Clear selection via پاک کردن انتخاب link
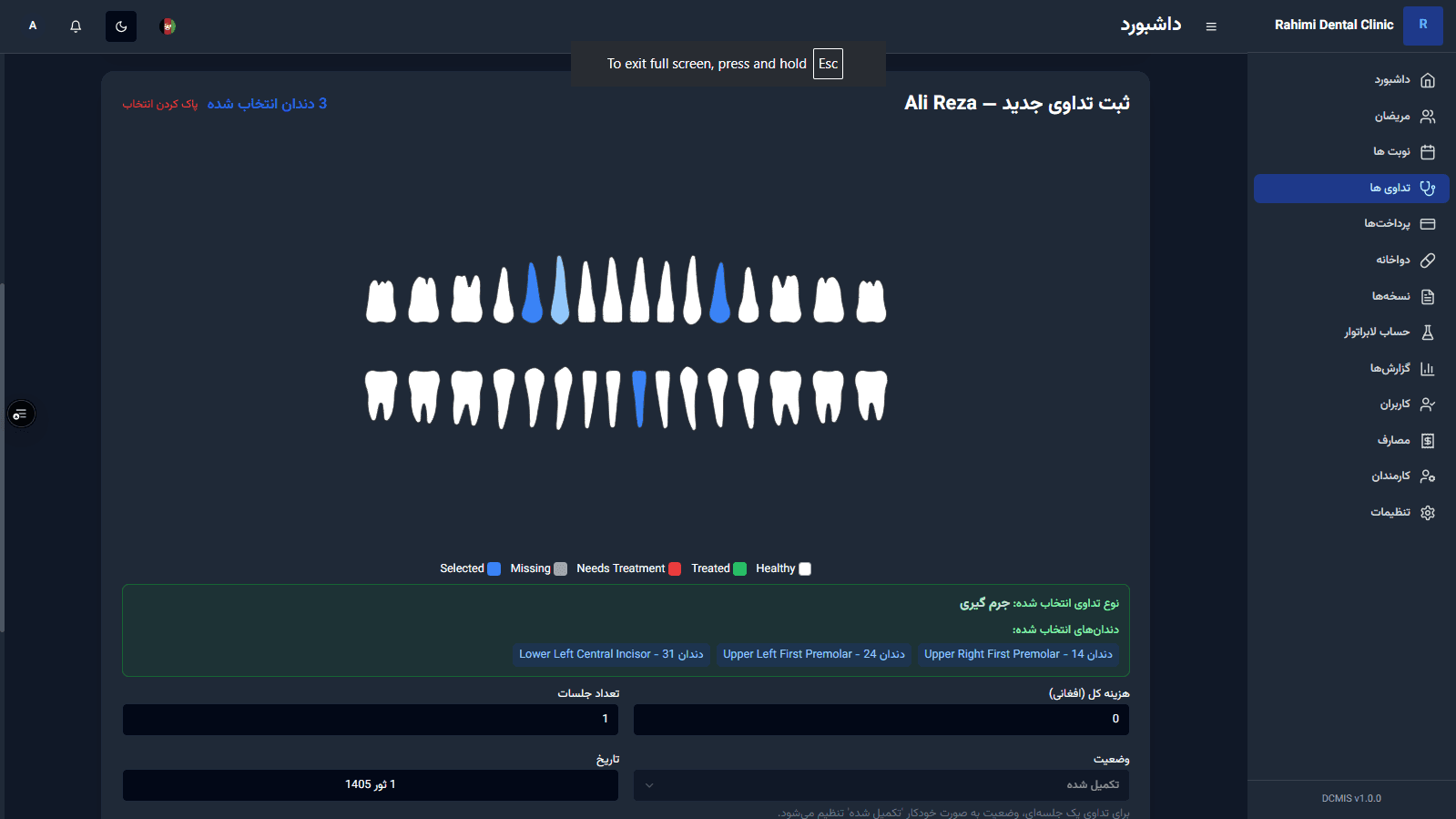 [x=160, y=104]
